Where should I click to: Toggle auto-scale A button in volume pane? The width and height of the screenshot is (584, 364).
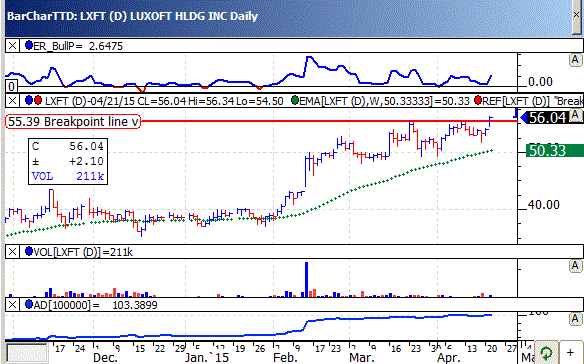tap(575, 266)
